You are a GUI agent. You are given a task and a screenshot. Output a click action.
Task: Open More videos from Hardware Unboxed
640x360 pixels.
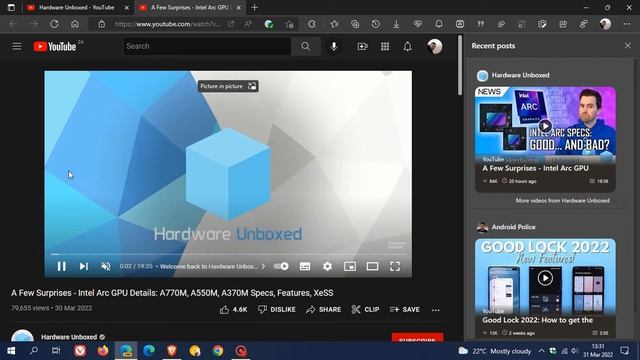(x=562, y=200)
